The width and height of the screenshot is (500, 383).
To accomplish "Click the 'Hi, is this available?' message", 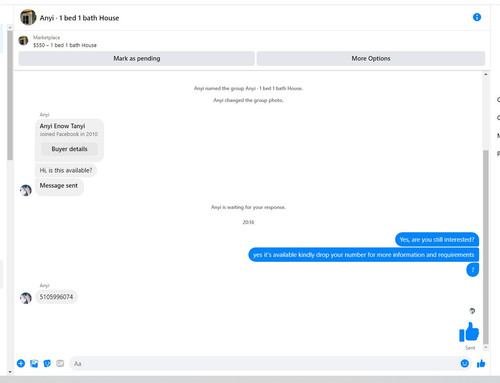I will pos(66,170).
